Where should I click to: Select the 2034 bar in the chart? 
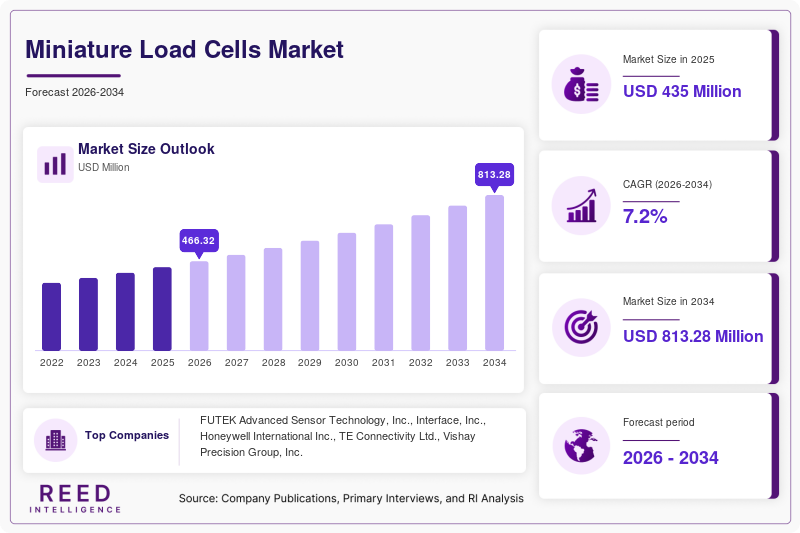(x=494, y=273)
